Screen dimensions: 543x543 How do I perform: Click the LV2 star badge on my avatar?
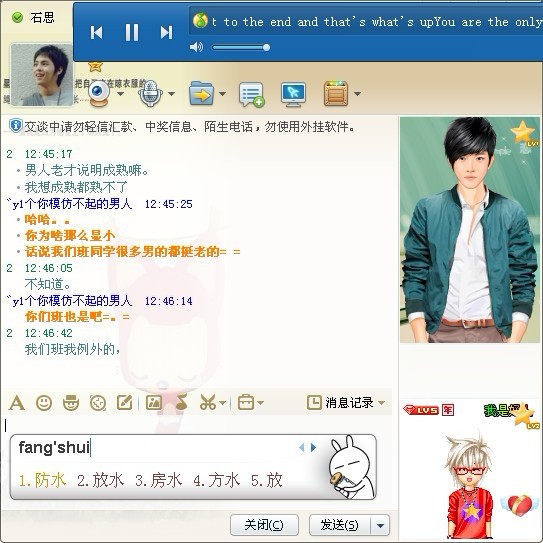(x=527, y=416)
